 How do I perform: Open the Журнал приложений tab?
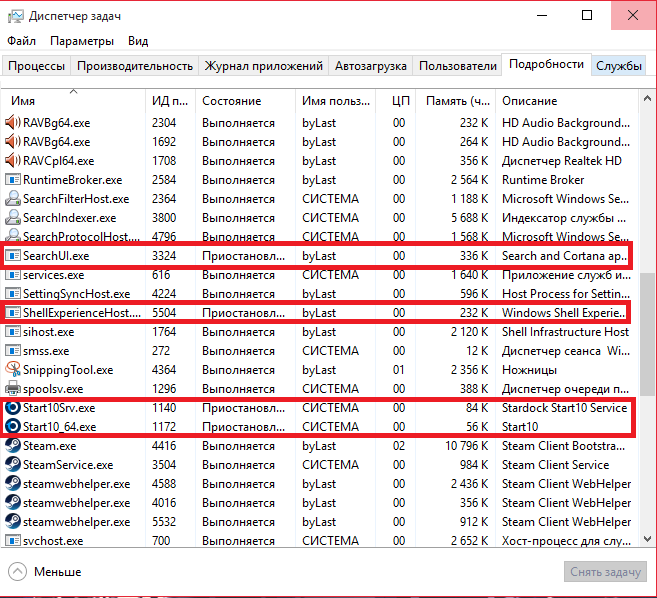(264, 66)
